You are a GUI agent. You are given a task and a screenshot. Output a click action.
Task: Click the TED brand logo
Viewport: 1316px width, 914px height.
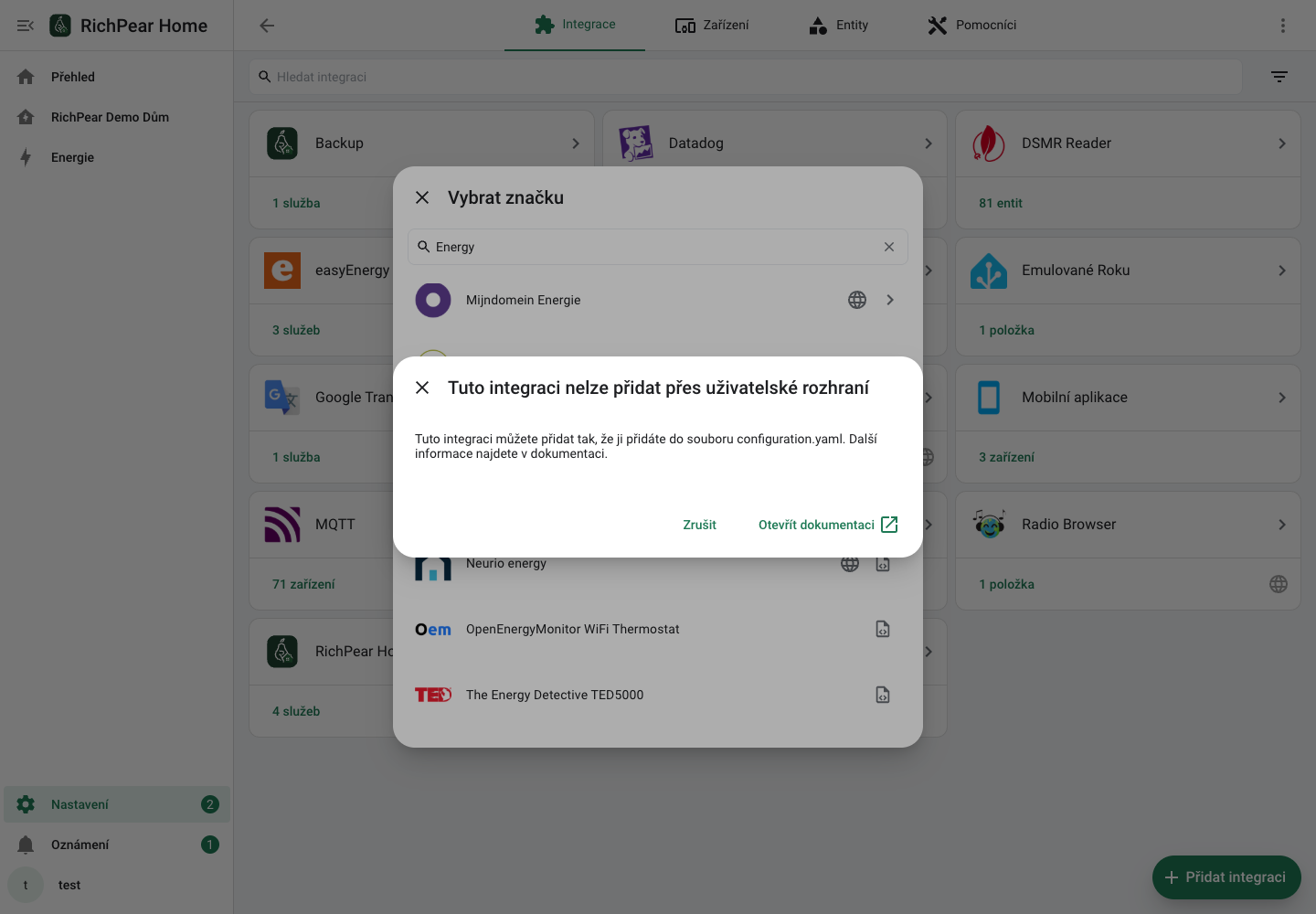[x=433, y=695]
